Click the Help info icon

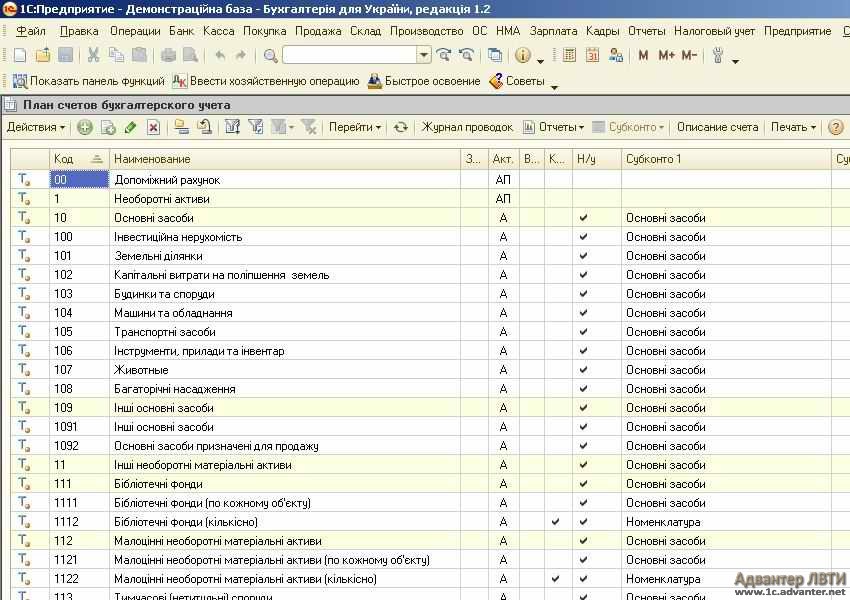tap(523, 55)
